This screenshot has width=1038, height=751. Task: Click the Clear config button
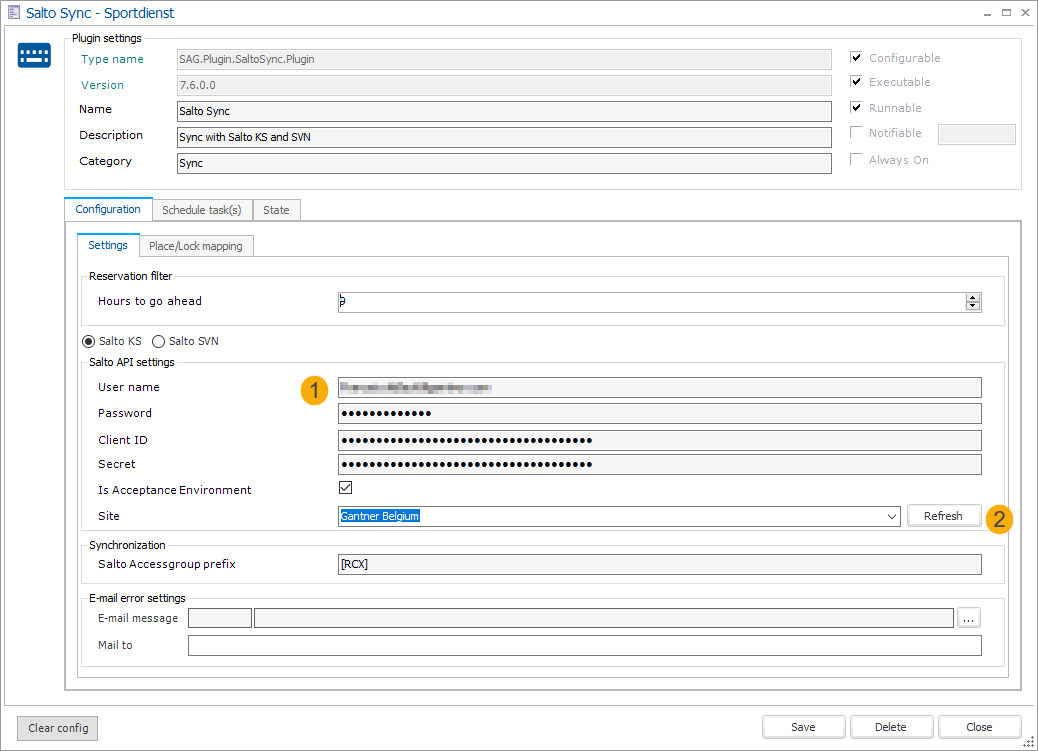pos(58,728)
